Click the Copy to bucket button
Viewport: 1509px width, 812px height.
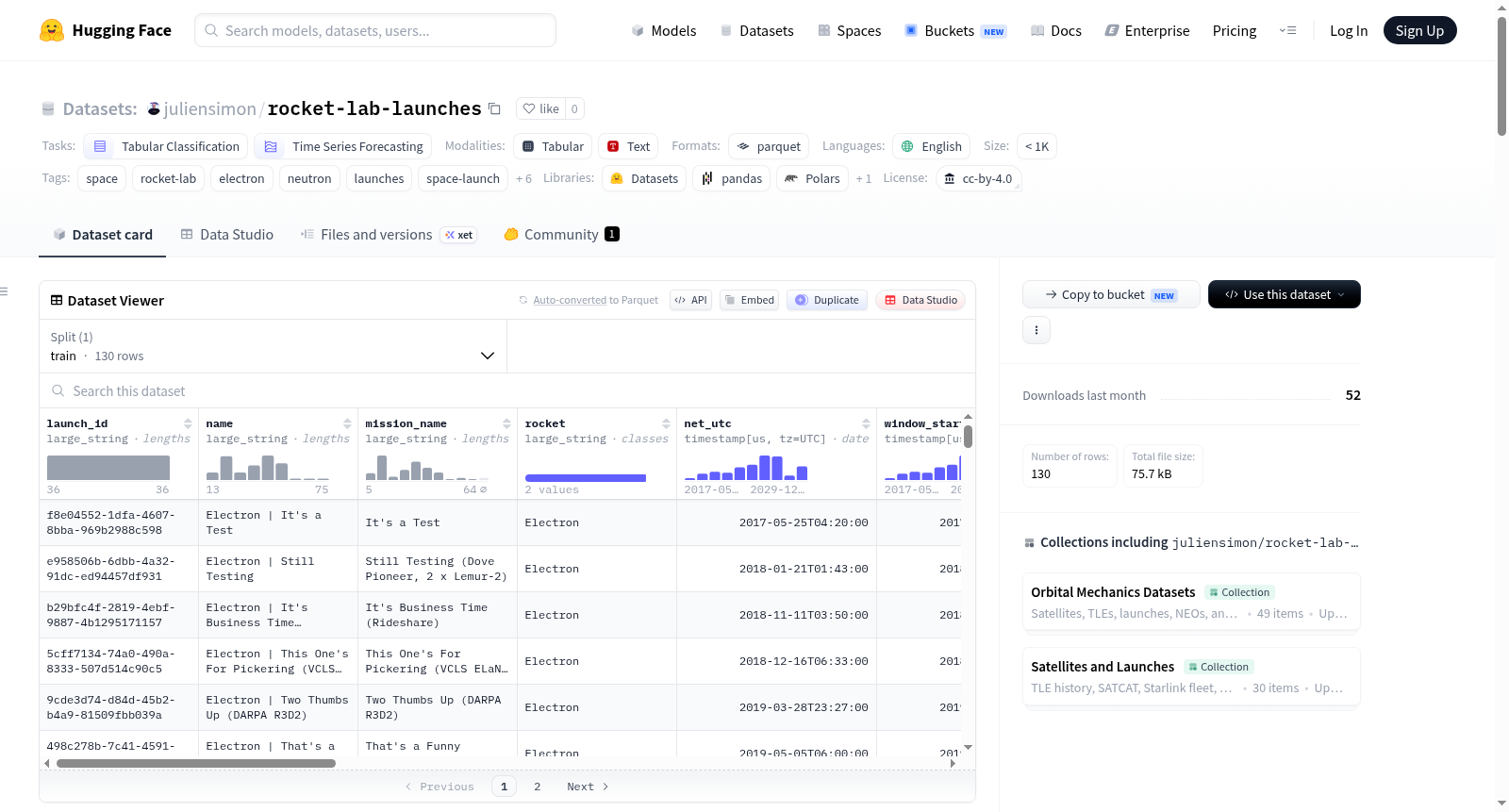click(x=1111, y=294)
